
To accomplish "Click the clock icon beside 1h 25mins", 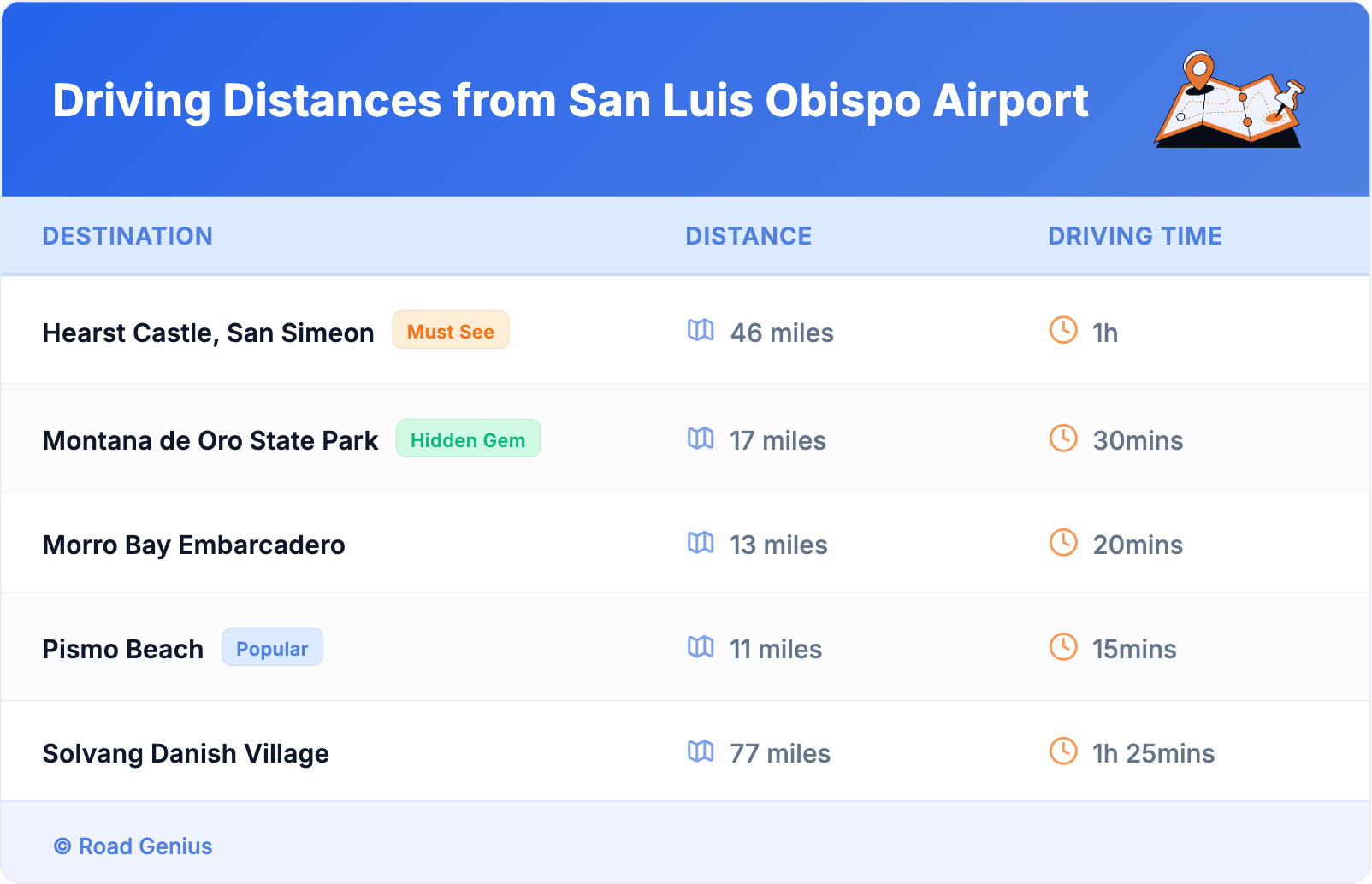I will [1063, 751].
